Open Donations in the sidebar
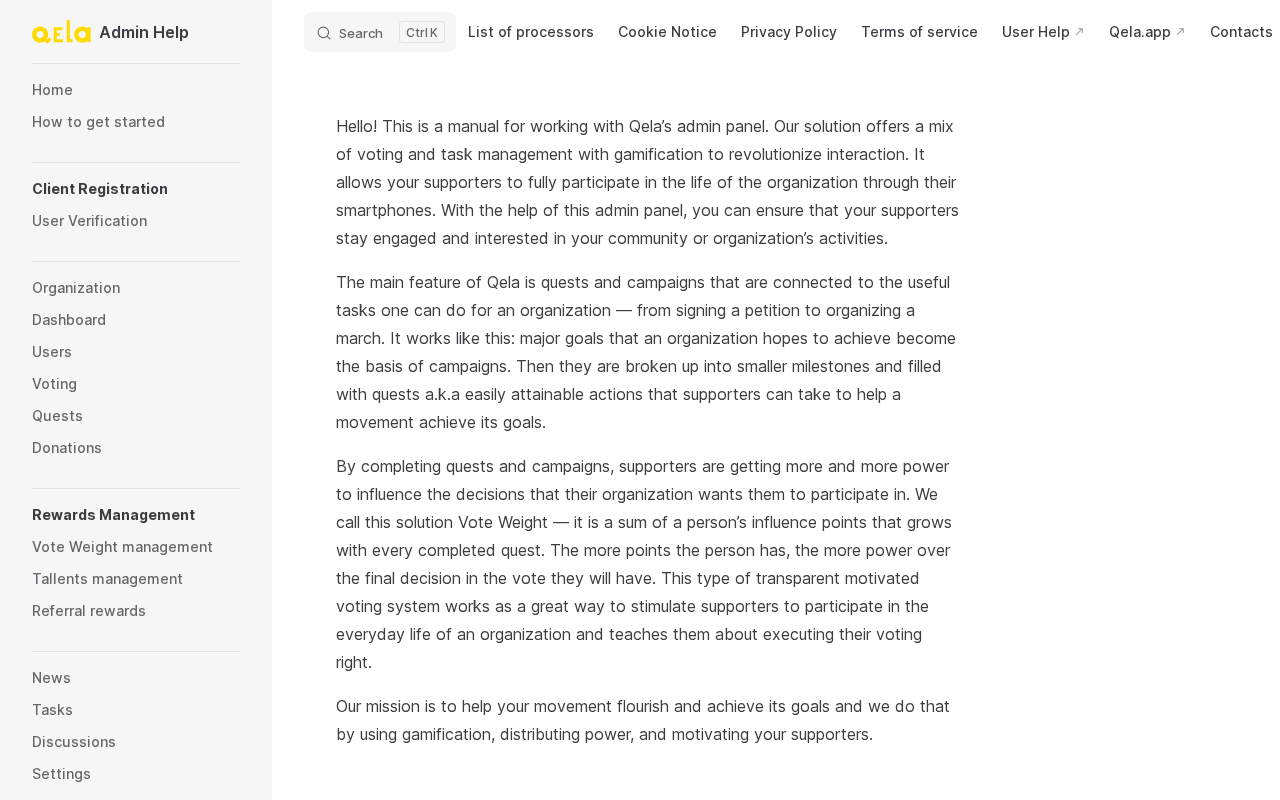 coord(67,448)
